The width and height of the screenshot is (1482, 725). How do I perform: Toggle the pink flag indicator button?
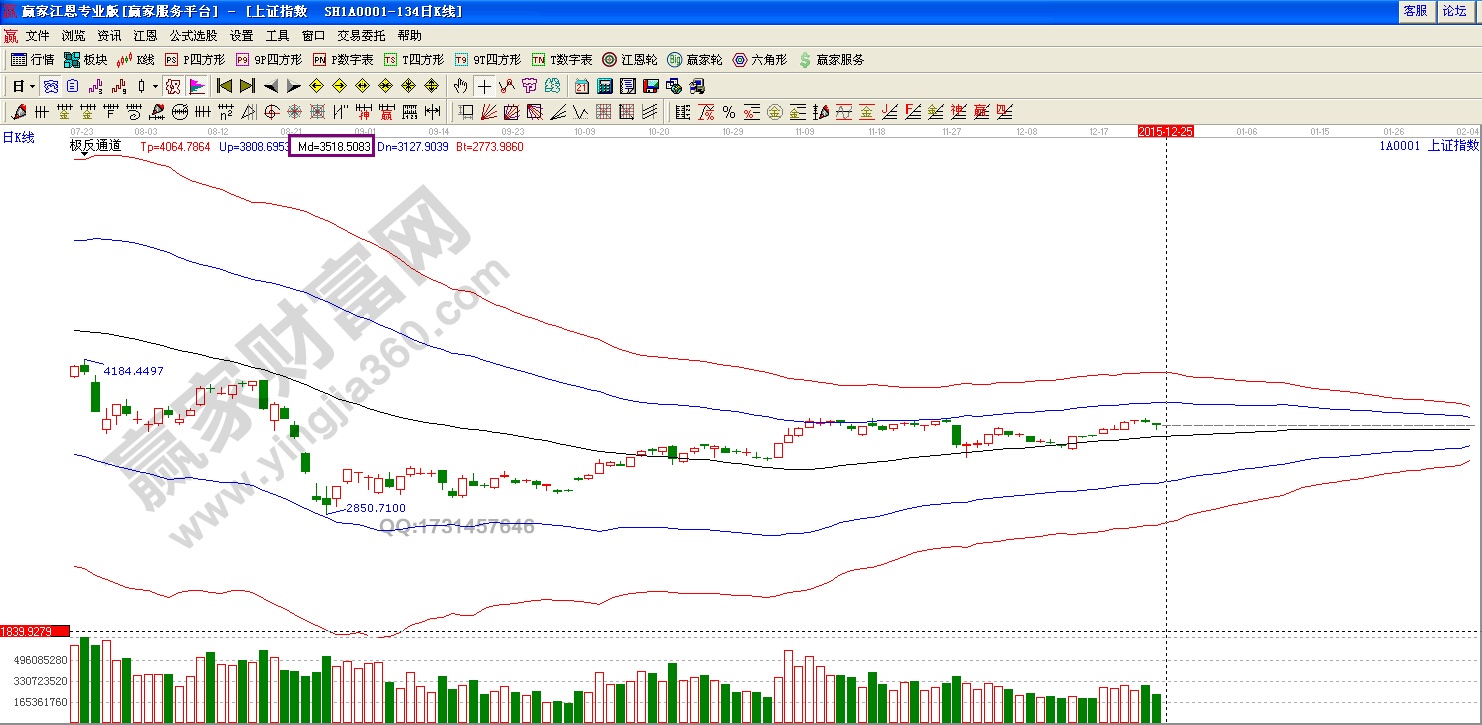coord(197,86)
